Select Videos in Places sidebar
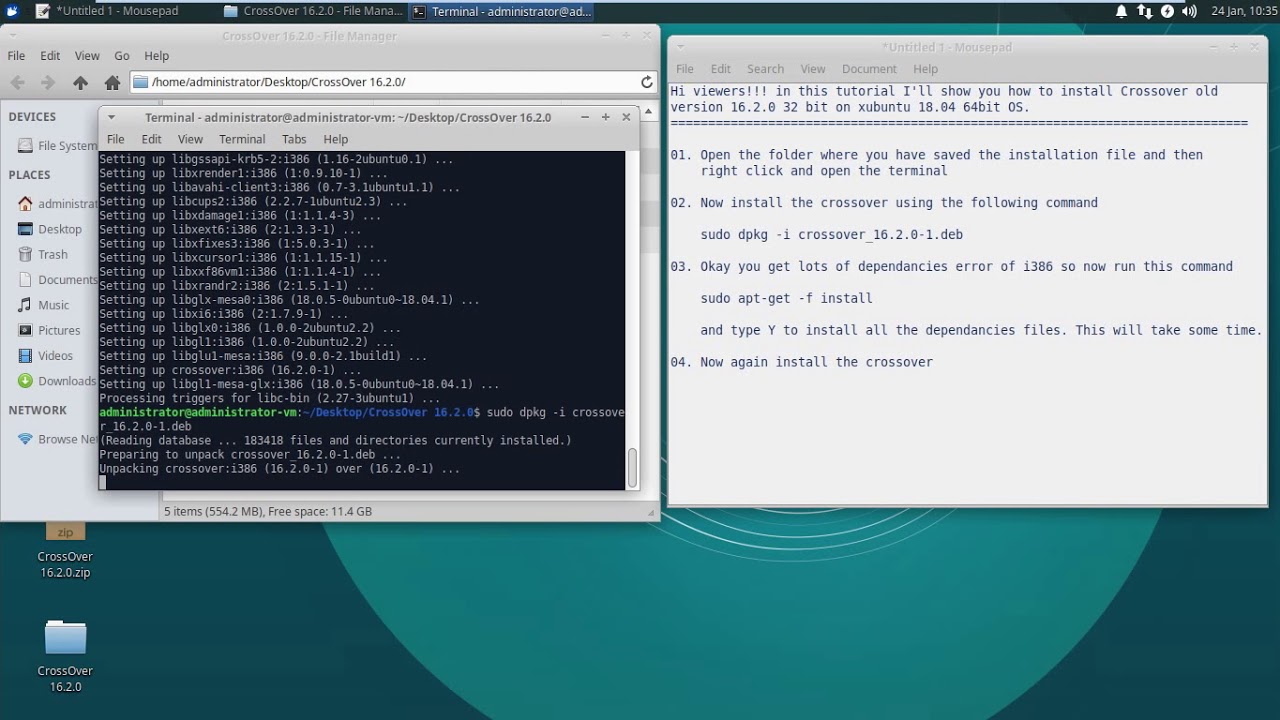 [x=46, y=355]
